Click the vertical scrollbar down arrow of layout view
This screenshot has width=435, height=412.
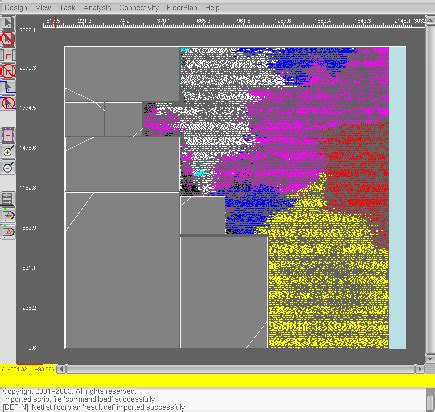point(429,358)
